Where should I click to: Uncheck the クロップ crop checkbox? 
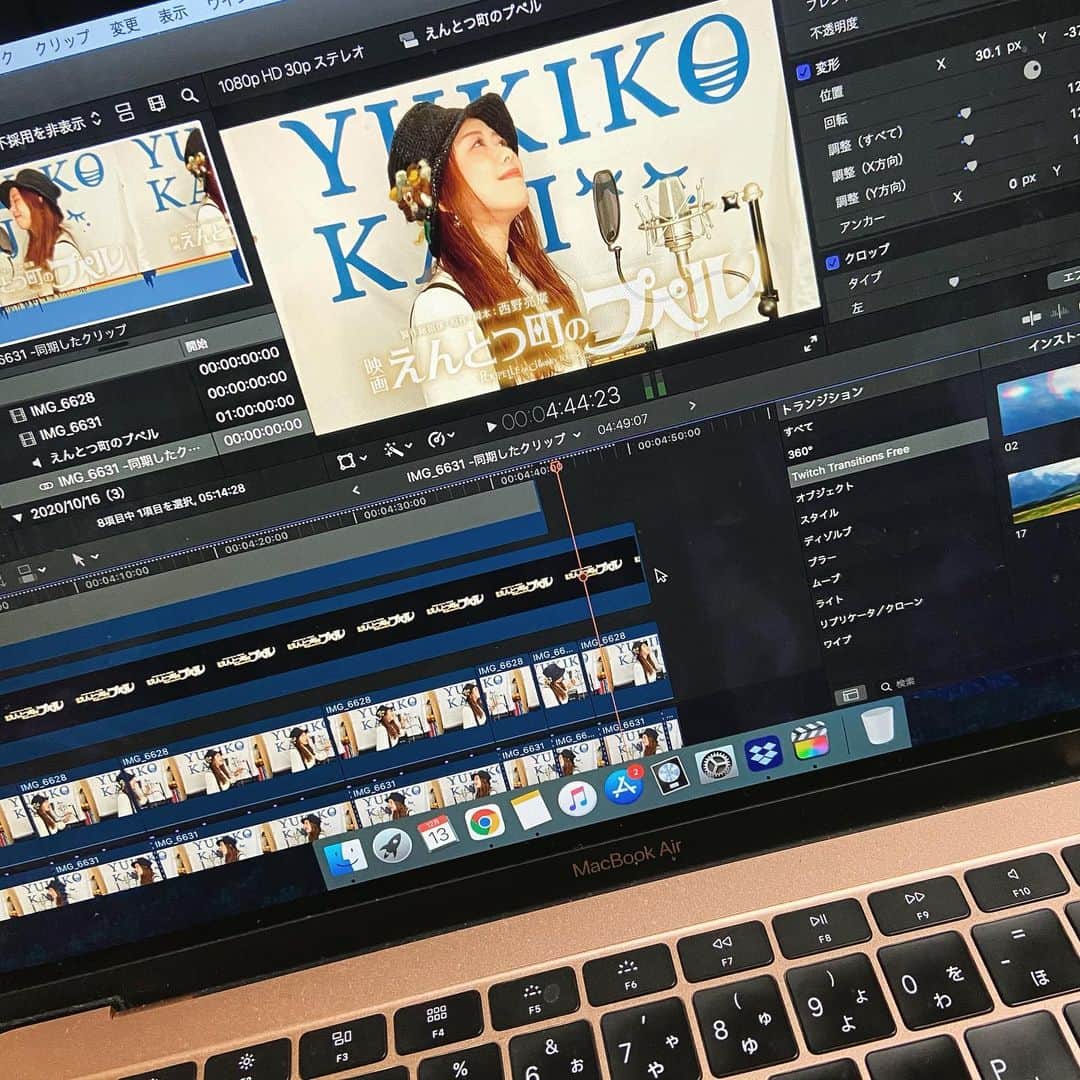[832, 262]
